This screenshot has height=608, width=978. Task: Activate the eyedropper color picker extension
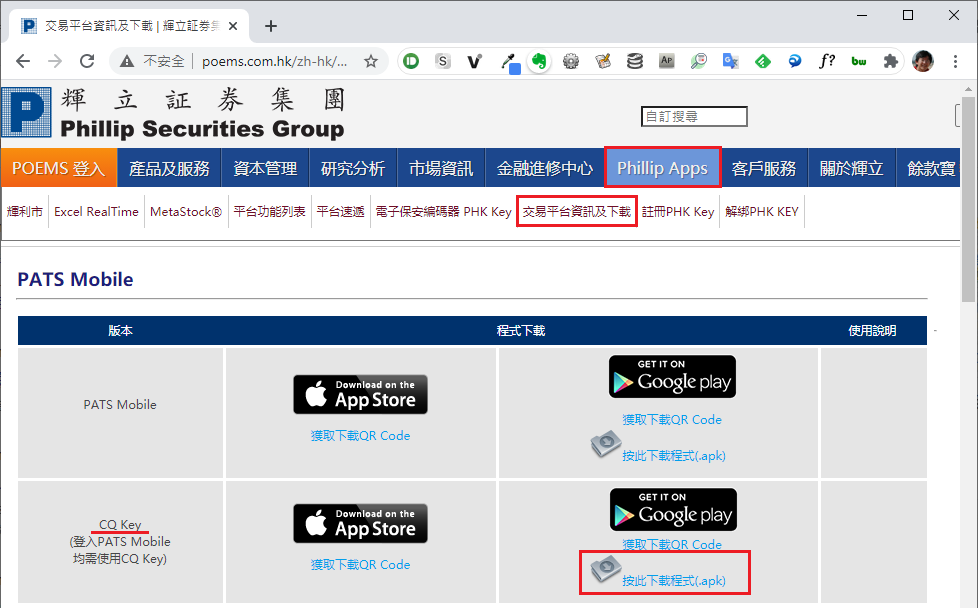(510, 62)
